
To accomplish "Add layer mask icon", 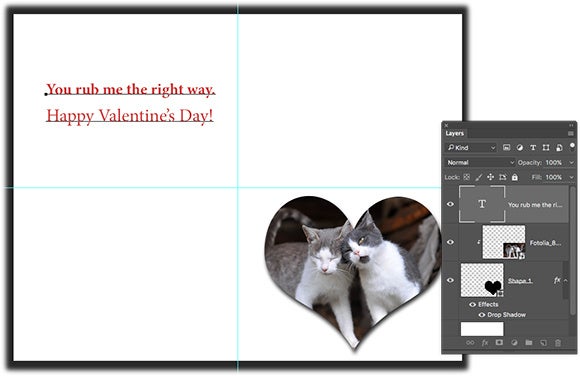I will [499, 342].
